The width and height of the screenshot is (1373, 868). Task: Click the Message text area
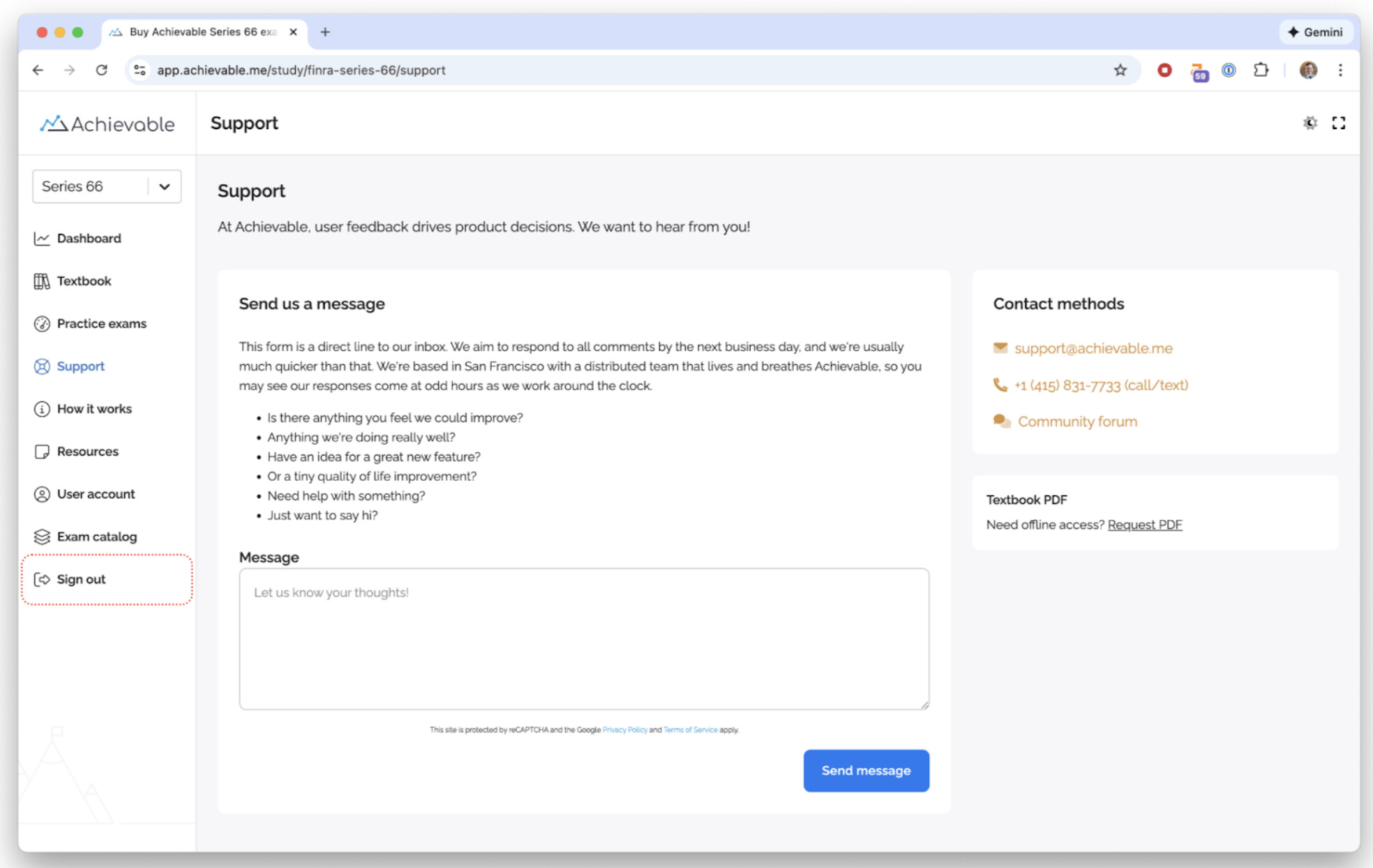pos(583,638)
